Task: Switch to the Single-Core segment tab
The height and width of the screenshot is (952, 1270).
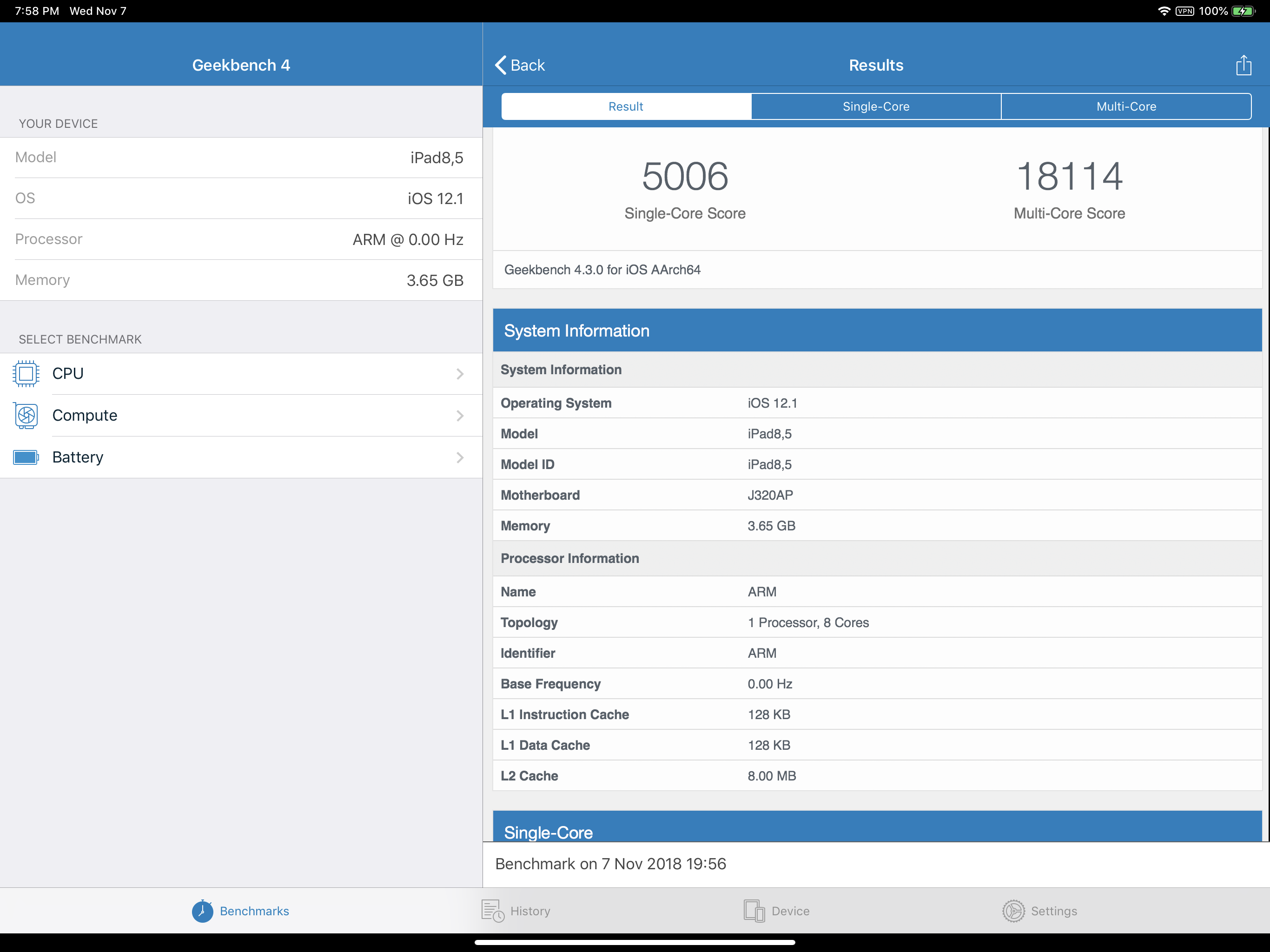Action: [x=875, y=106]
